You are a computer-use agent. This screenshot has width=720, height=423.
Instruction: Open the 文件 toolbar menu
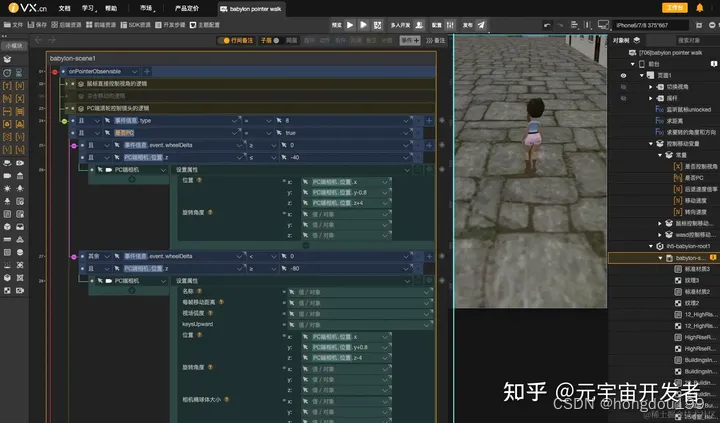[13, 25]
